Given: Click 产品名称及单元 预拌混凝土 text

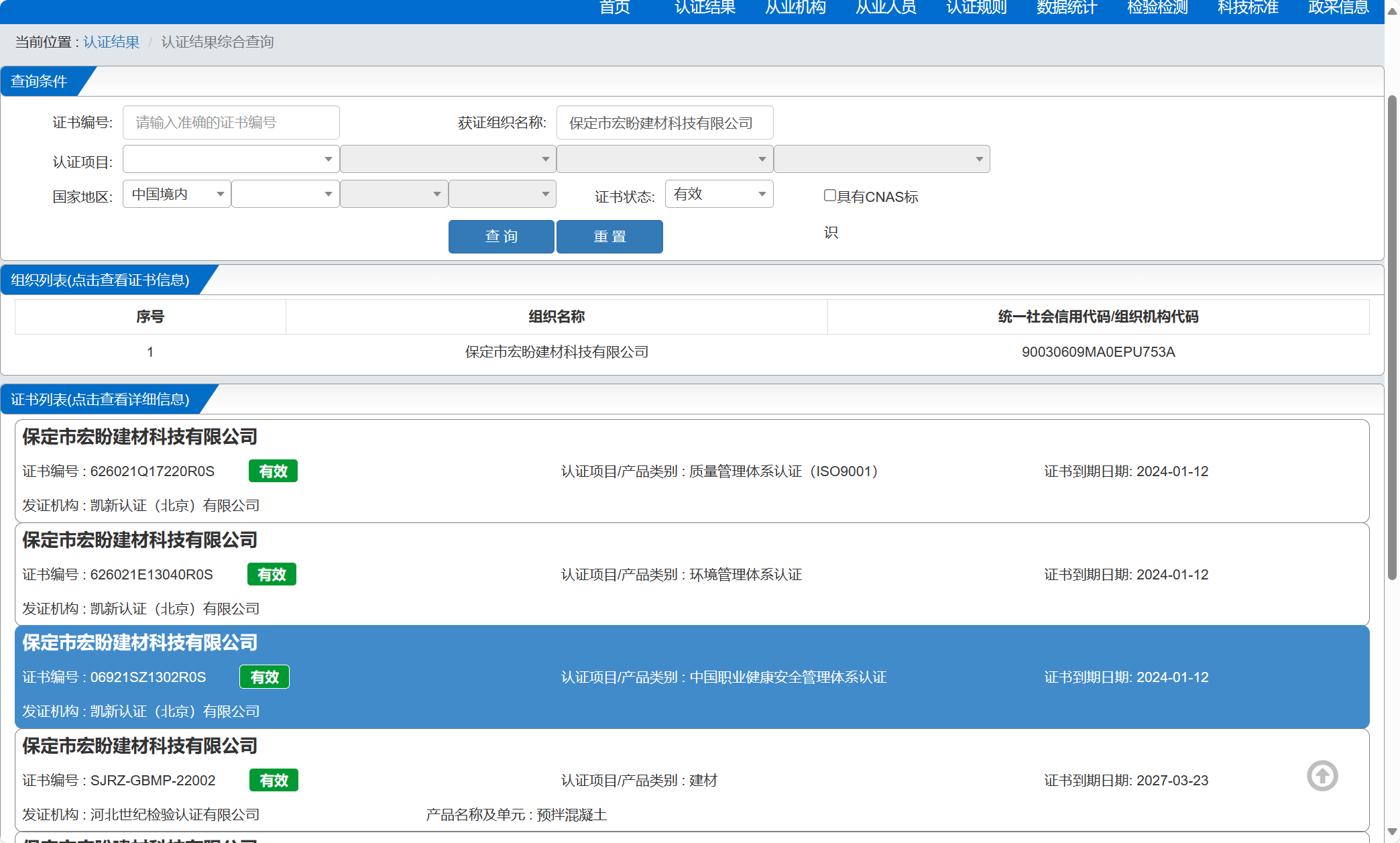Looking at the screenshot, I should coord(516,815).
